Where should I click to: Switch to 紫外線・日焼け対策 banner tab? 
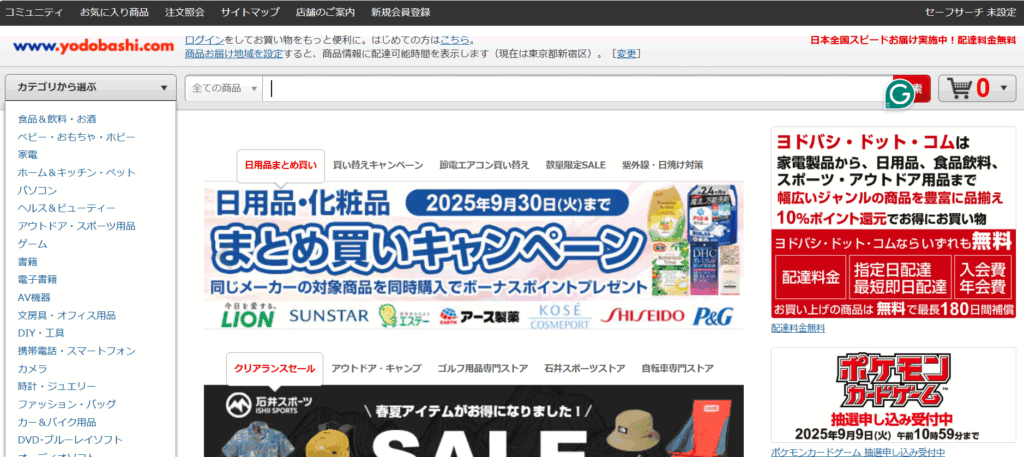pyautogui.click(x=663, y=165)
